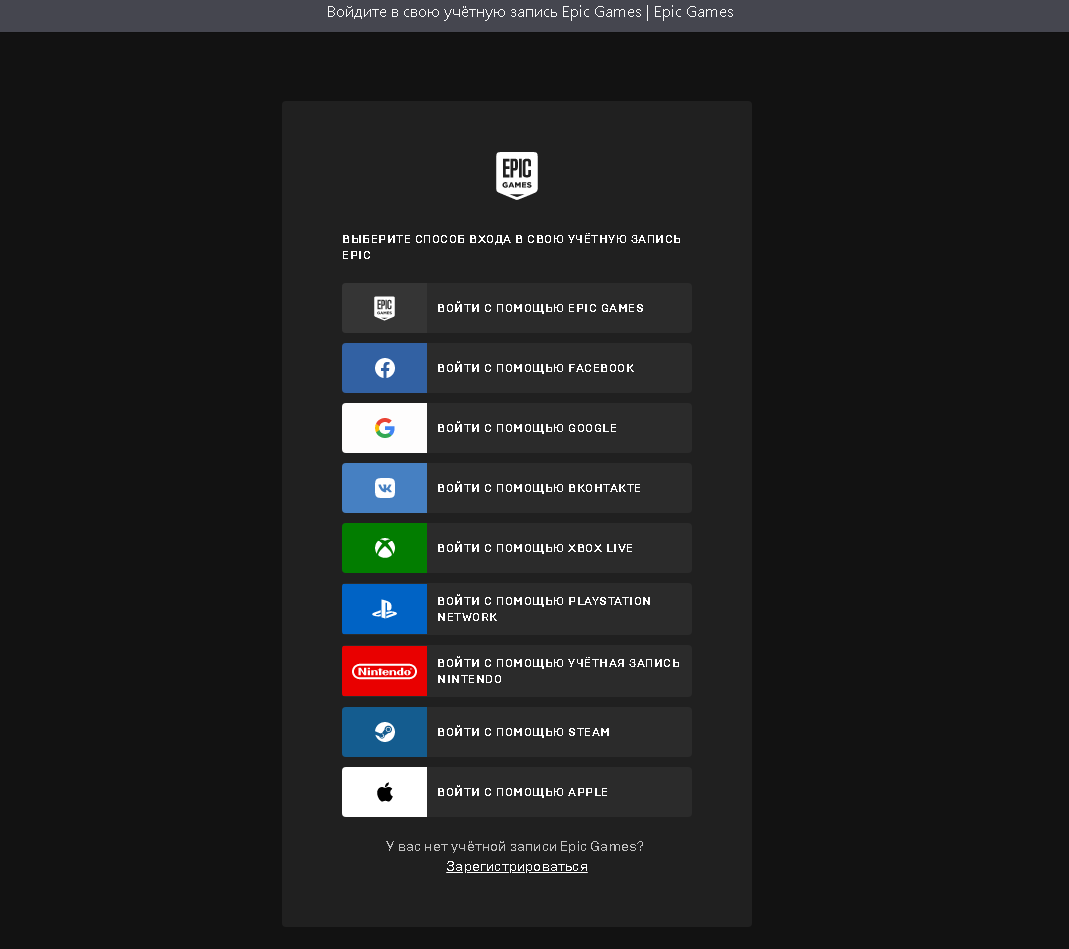Select 'Войти с помощью учётная запись Nintendo'

517,671
